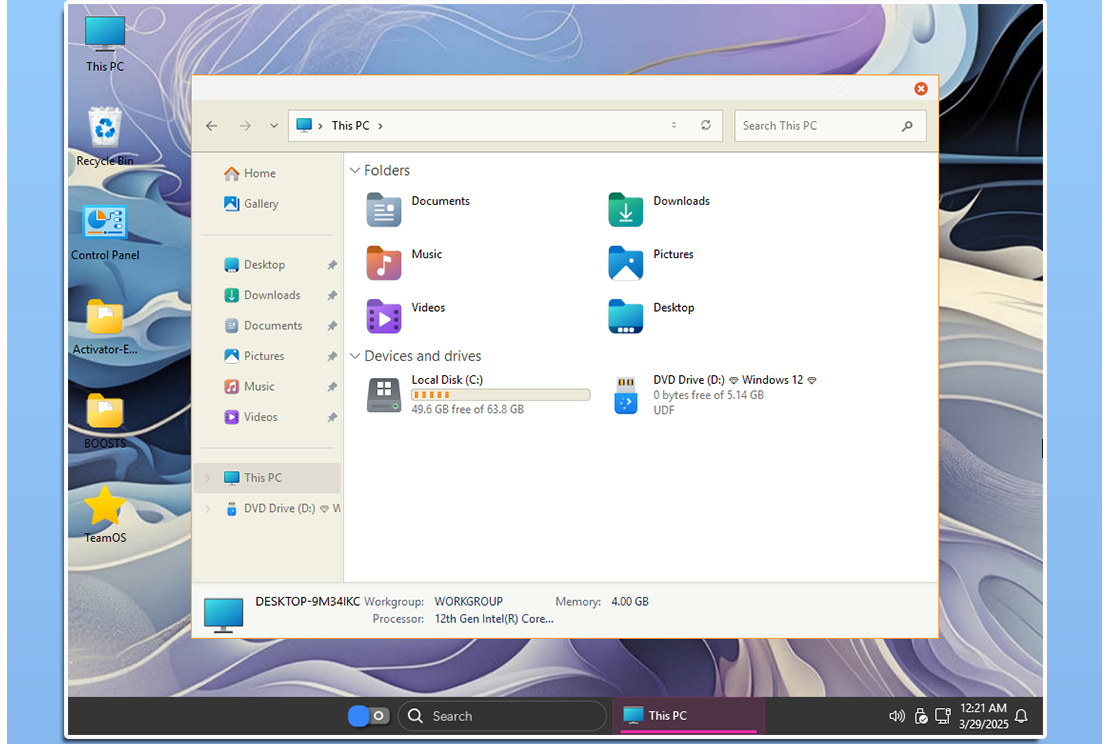The image size is (1110, 744).
Task: Open the Downloads folder in main pane
Action: 626,210
